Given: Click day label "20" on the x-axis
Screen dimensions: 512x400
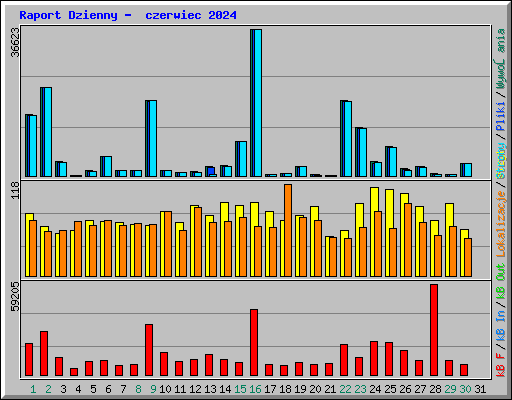Looking at the screenshot, I should [315, 389].
